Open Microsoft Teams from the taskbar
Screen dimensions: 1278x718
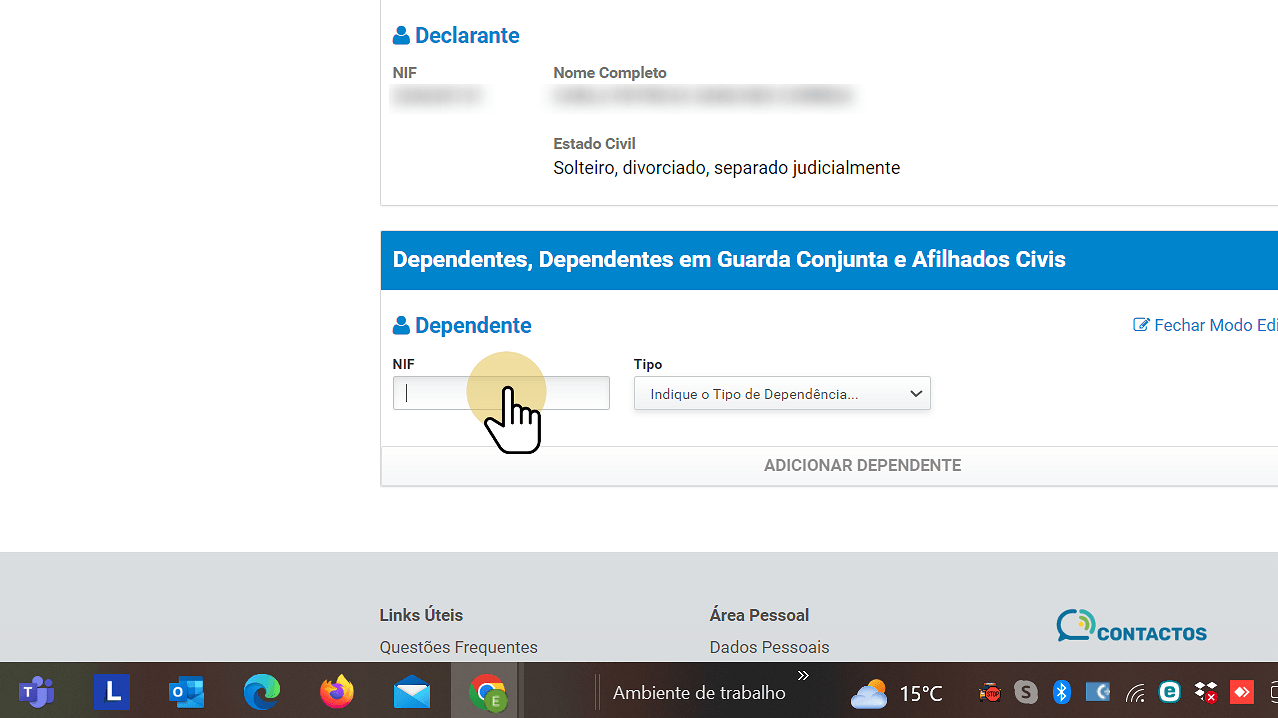36,692
